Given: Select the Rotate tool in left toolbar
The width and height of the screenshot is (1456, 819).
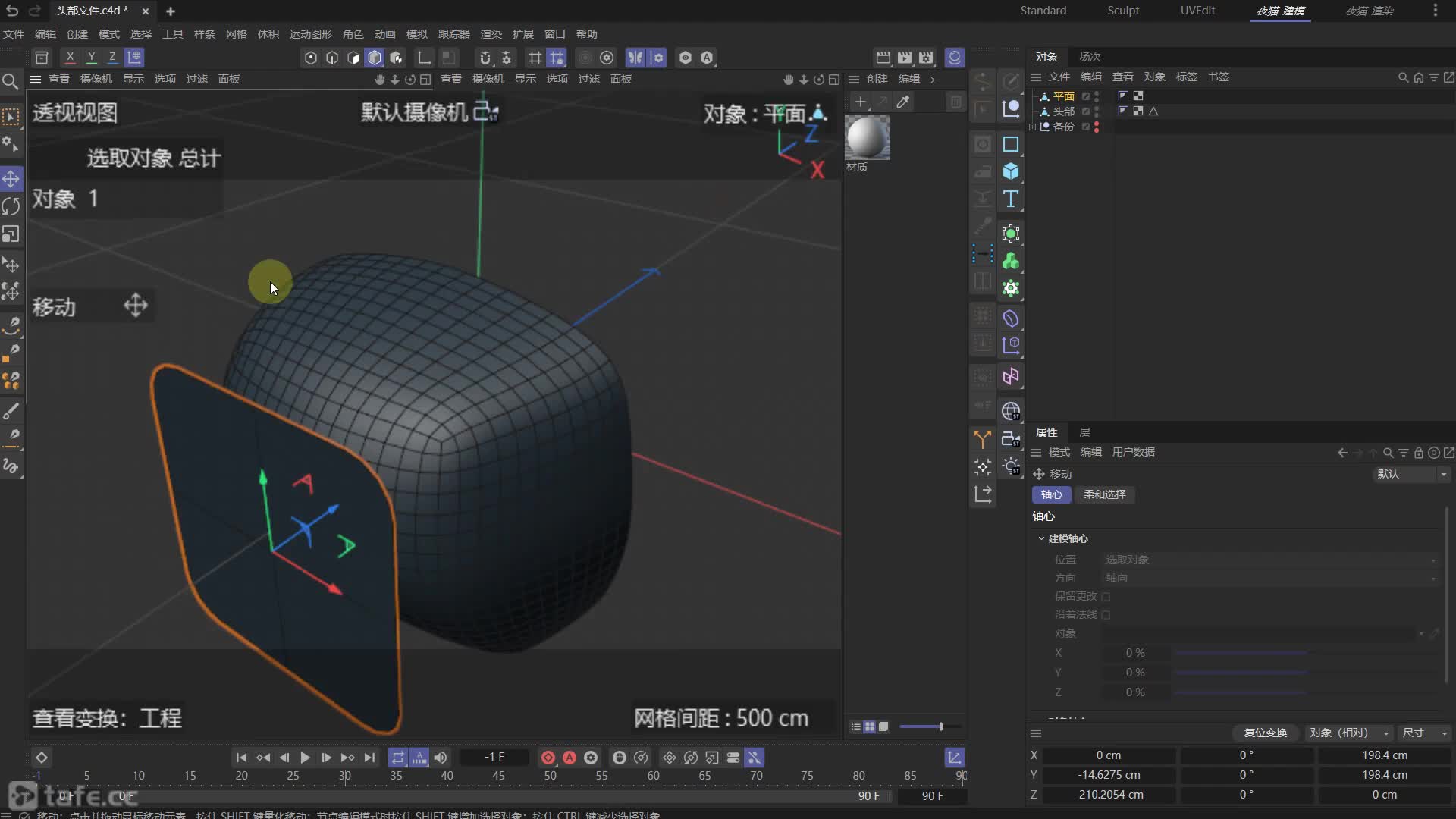Looking at the screenshot, I should point(11,206).
